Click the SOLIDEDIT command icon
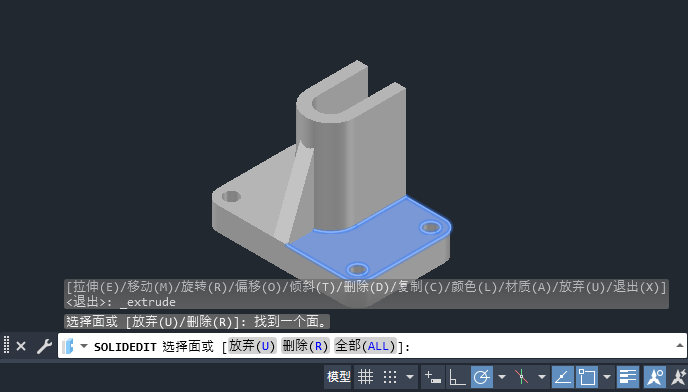This screenshot has height=392, width=688. pos(68,346)
